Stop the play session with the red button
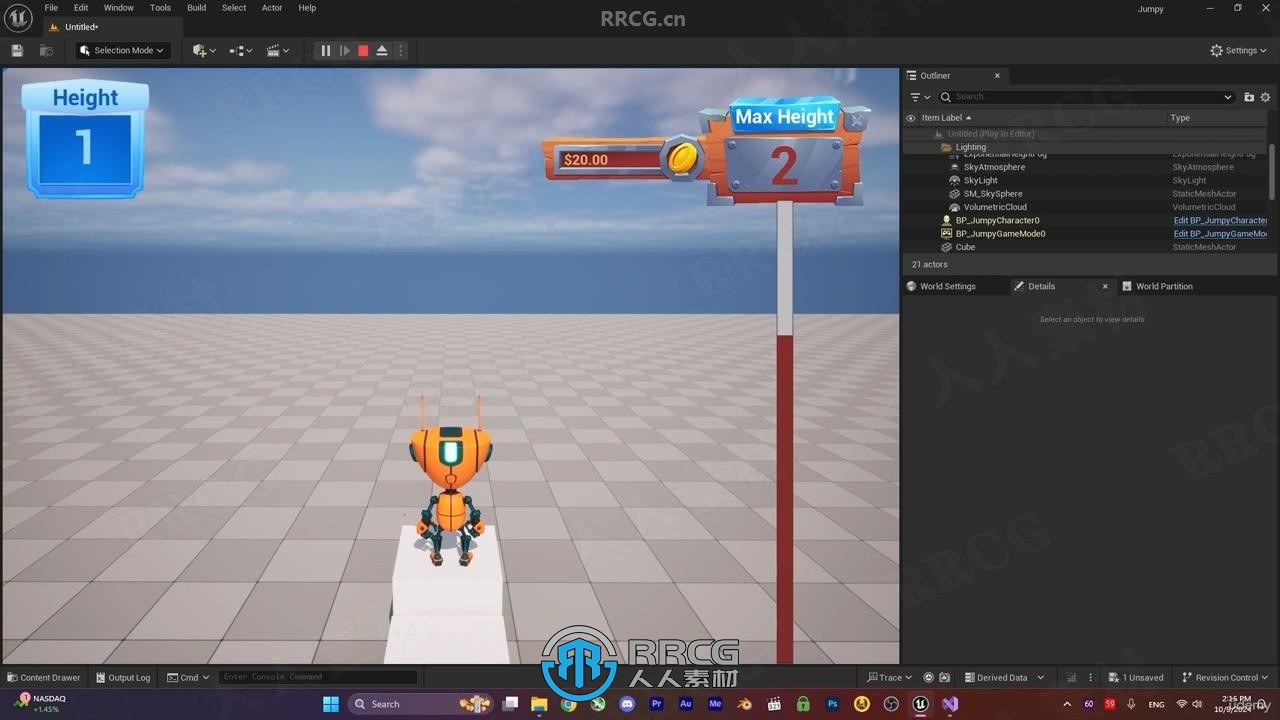Image resolution: width=1280 pixels, height=720 pixels. pos(363,50)
